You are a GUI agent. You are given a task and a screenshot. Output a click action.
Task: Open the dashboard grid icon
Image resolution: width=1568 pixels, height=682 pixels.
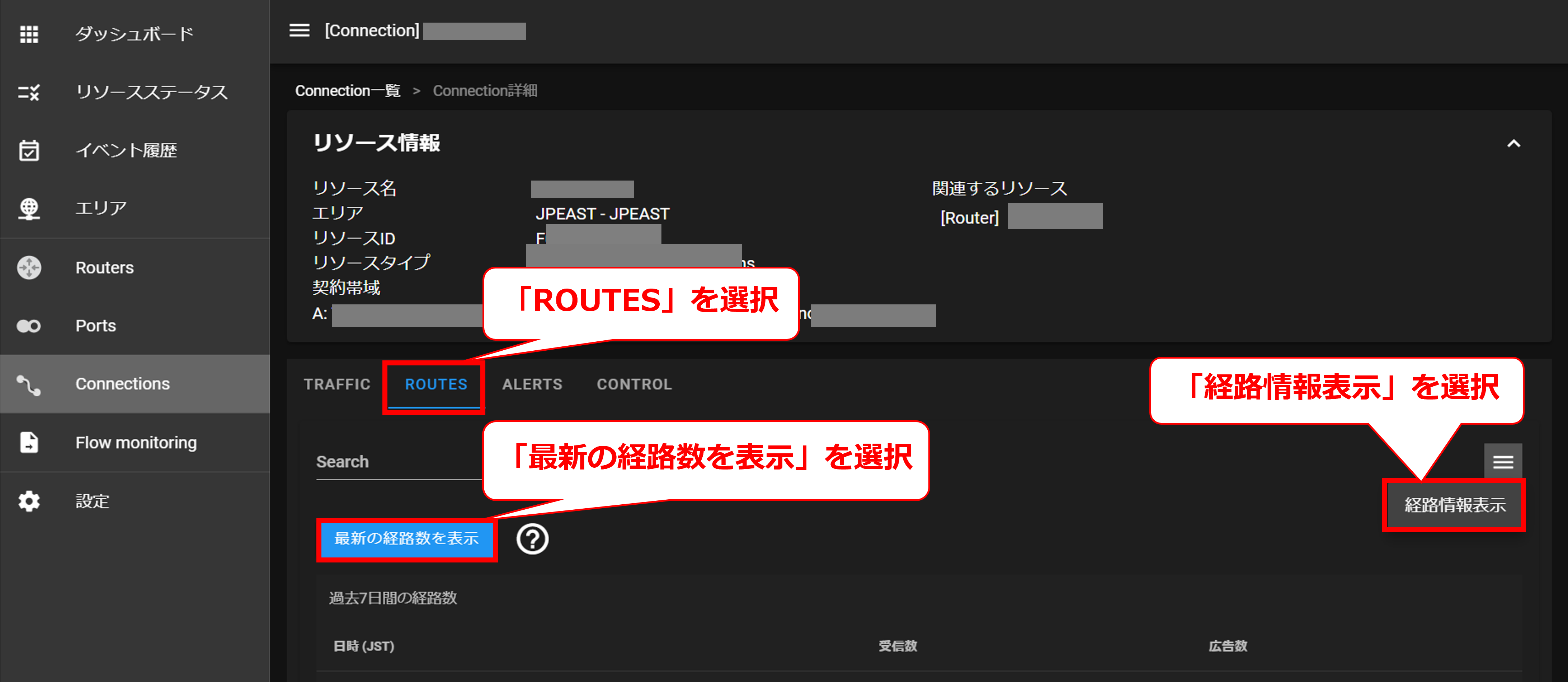pyautogui.click(x=29, y=34)
